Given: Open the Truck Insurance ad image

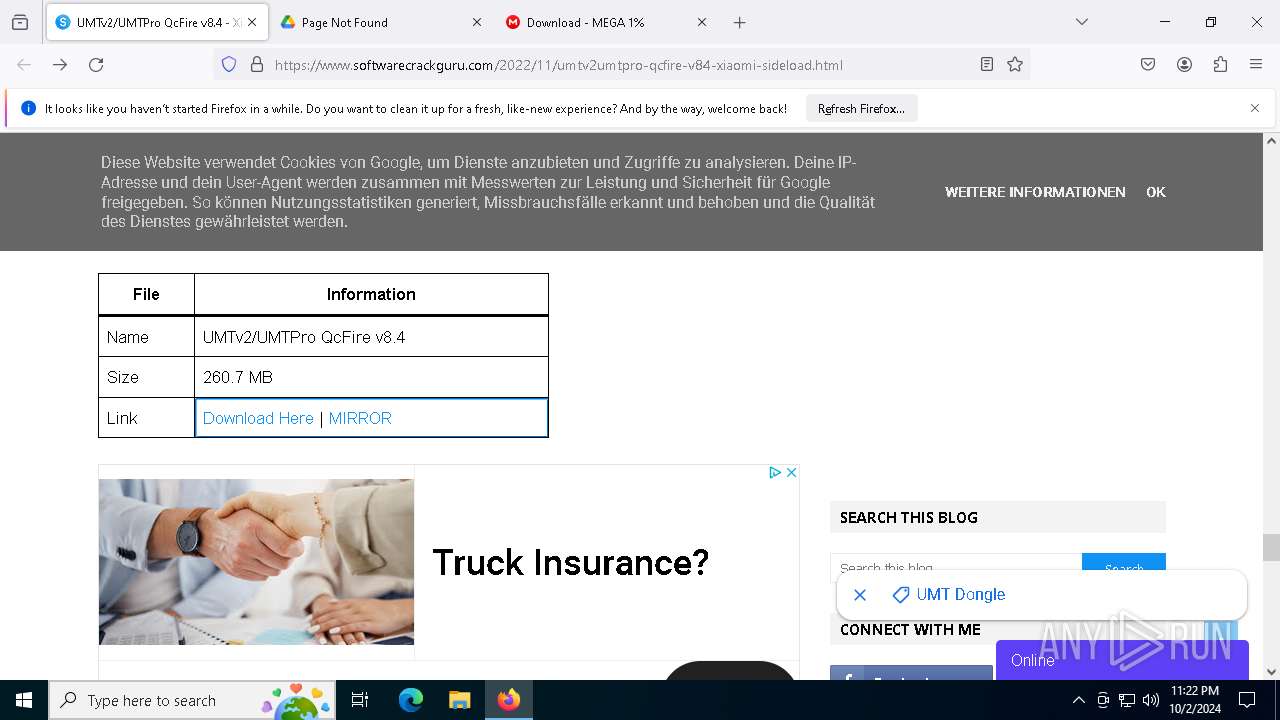Looking at the screenshot, I should click(256, 562).
